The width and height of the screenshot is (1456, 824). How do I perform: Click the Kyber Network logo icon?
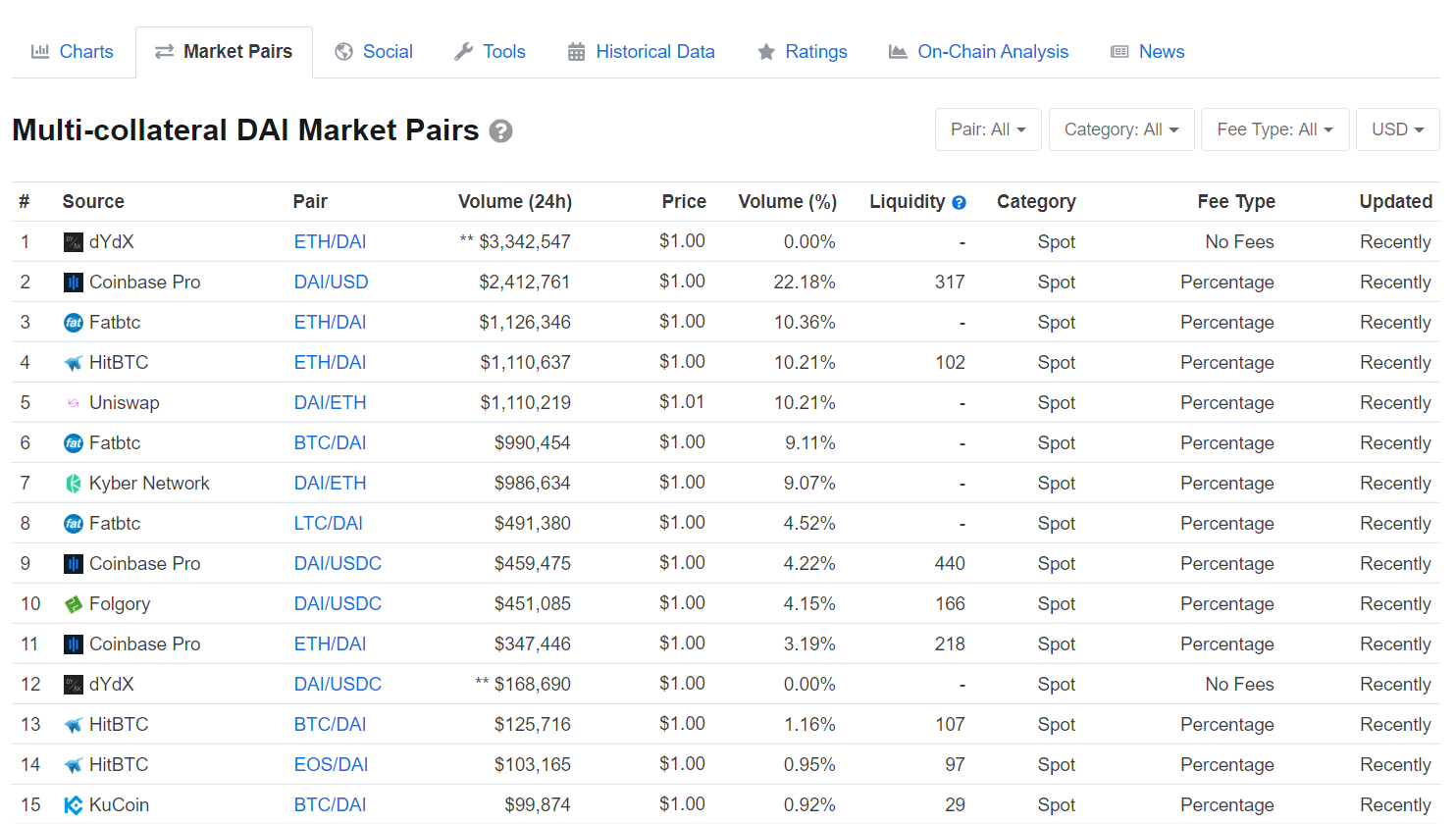(74, 484)
